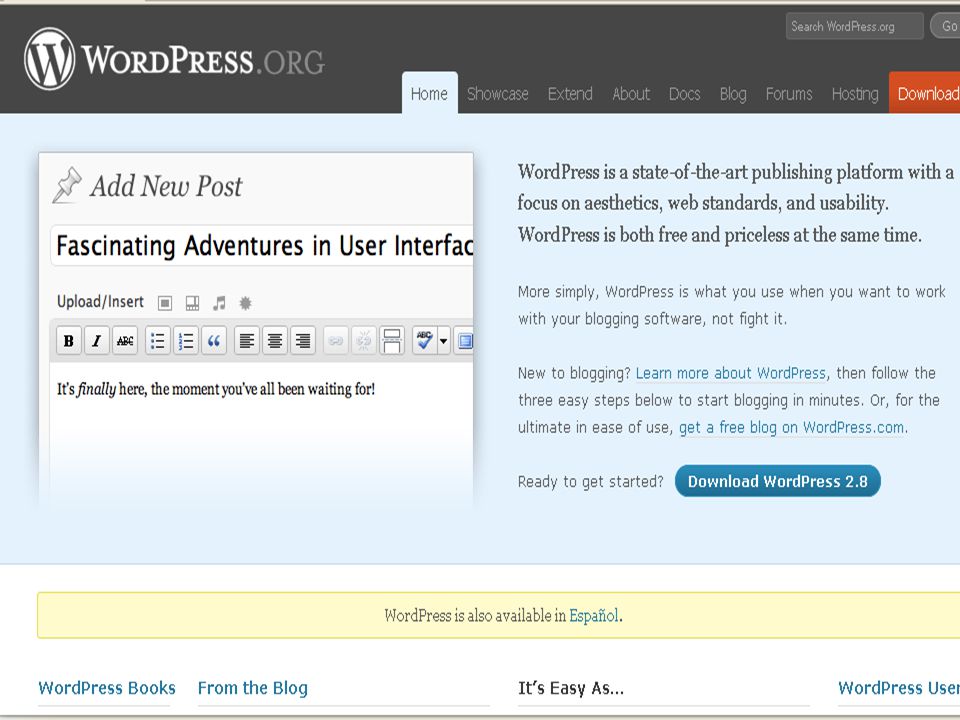Image resolution: width=960 pixels, height=720 pixels.
Task: Align text center in editor
Action: click(x=275, y=340)
